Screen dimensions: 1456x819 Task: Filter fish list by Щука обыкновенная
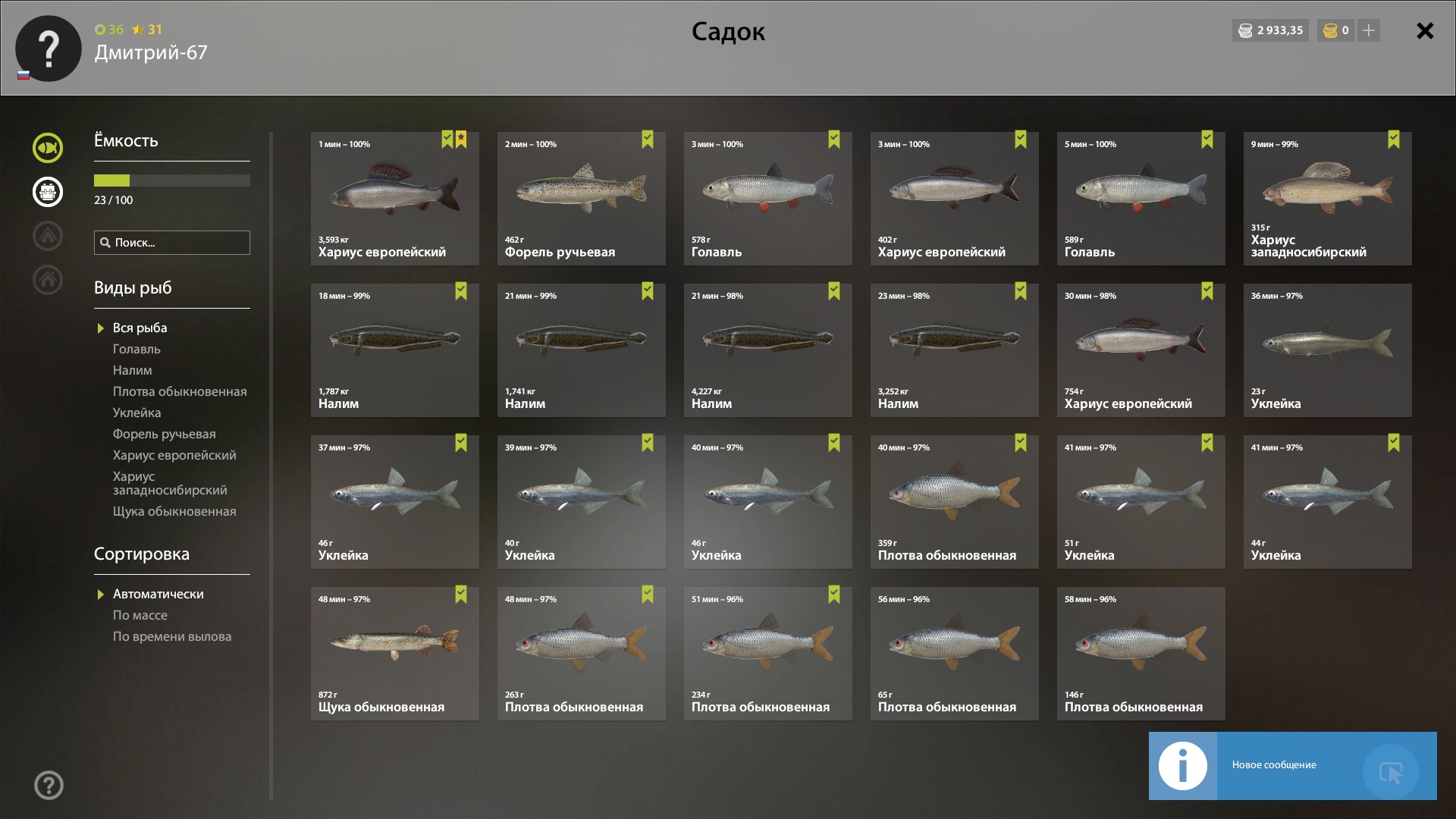click(x=174, y=511)
